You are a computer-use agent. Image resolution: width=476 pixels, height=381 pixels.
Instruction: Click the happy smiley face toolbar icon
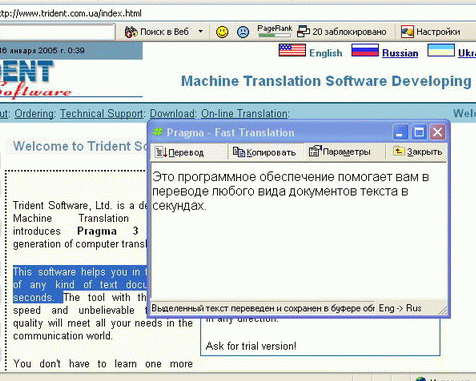coord(222,32)
